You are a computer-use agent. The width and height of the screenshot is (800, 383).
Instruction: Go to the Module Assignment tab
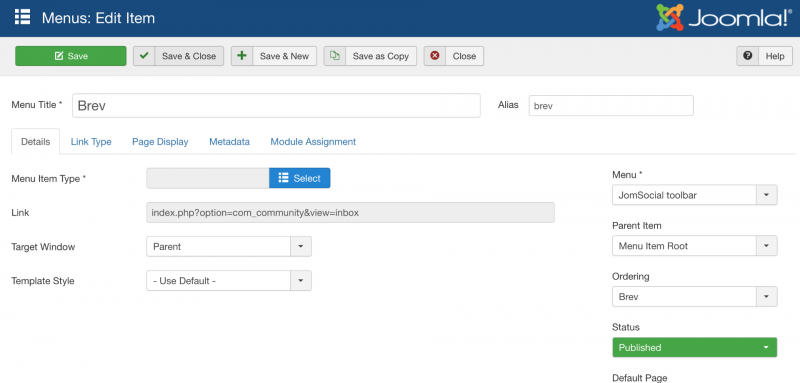(x=313, y=142)
